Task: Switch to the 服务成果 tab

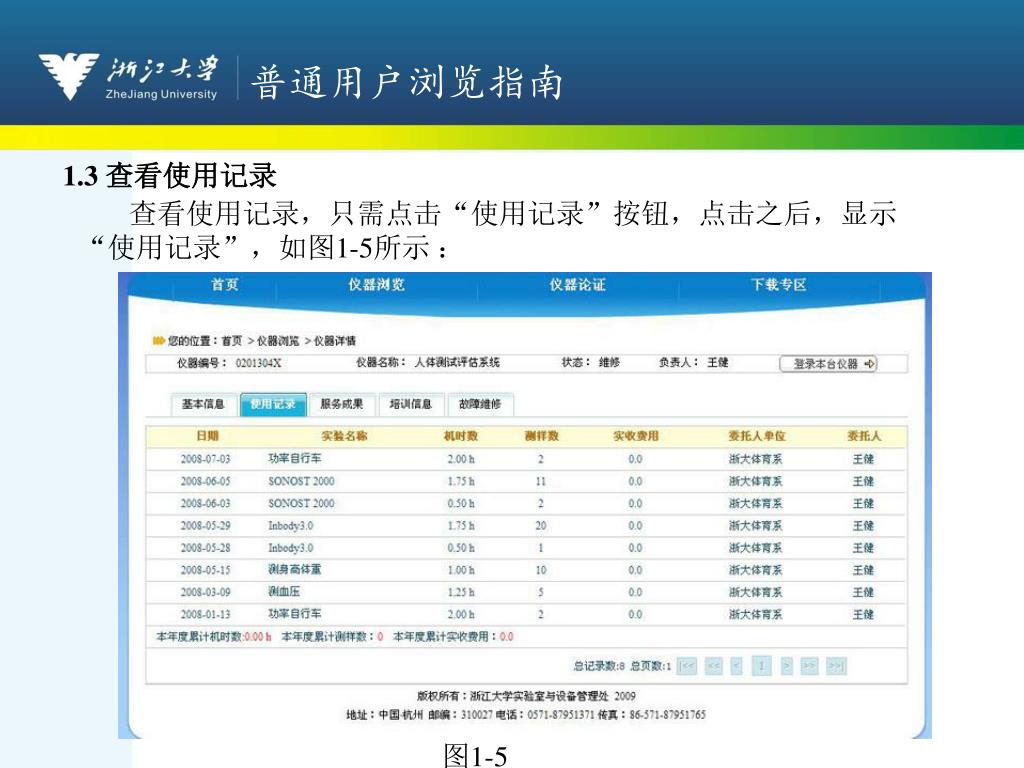Action: (x=342, y=404)
